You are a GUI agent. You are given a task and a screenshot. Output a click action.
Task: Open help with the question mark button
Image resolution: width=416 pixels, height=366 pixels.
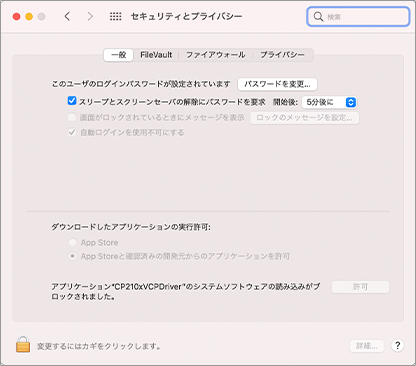(397, 346)
